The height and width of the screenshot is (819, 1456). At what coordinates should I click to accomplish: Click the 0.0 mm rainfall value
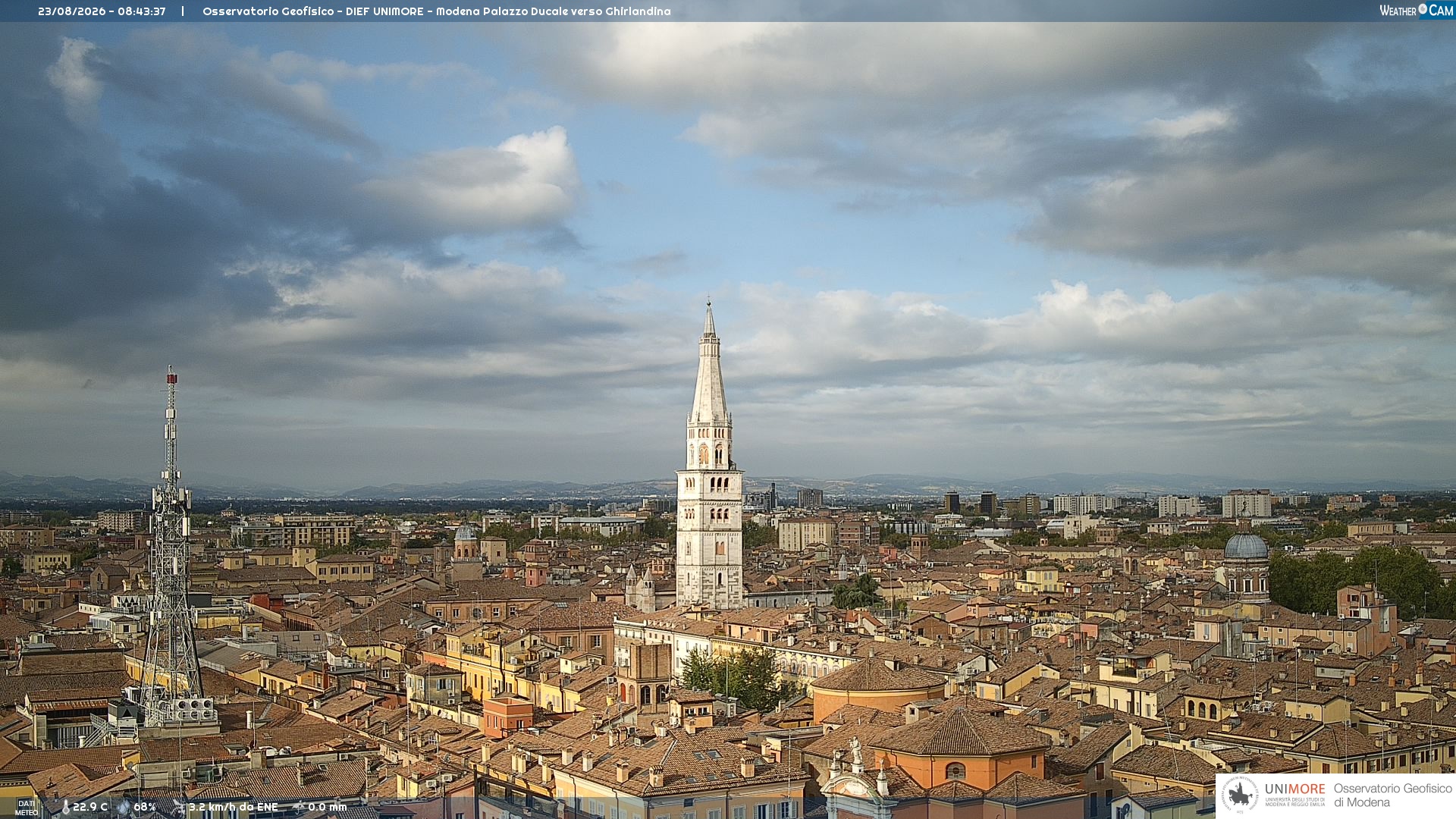328,808
